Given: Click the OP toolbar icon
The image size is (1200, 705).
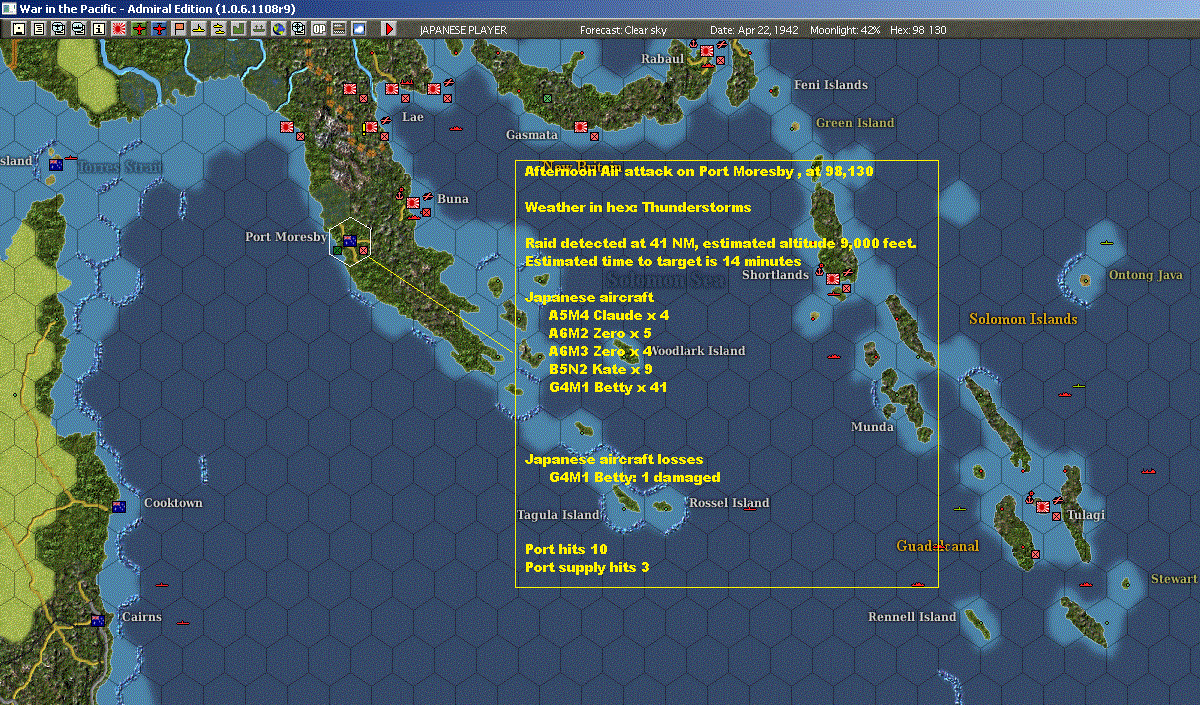Looking at the screenshot, I should pyautogui.click(x=319, y=29).
